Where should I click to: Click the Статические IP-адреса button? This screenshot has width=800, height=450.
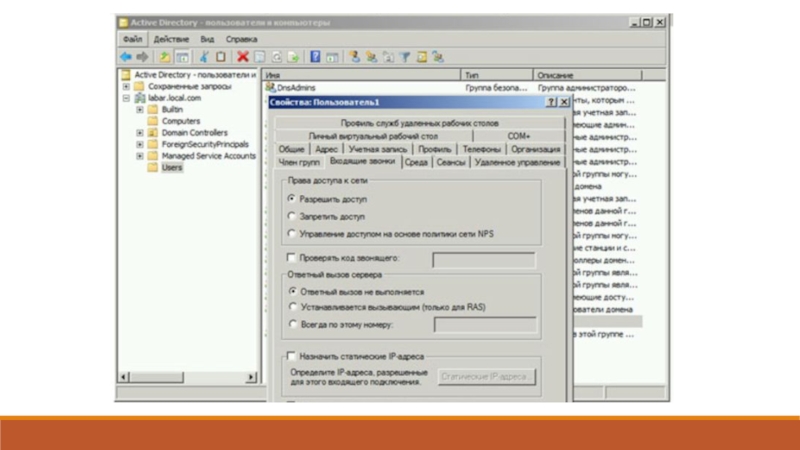486,377
